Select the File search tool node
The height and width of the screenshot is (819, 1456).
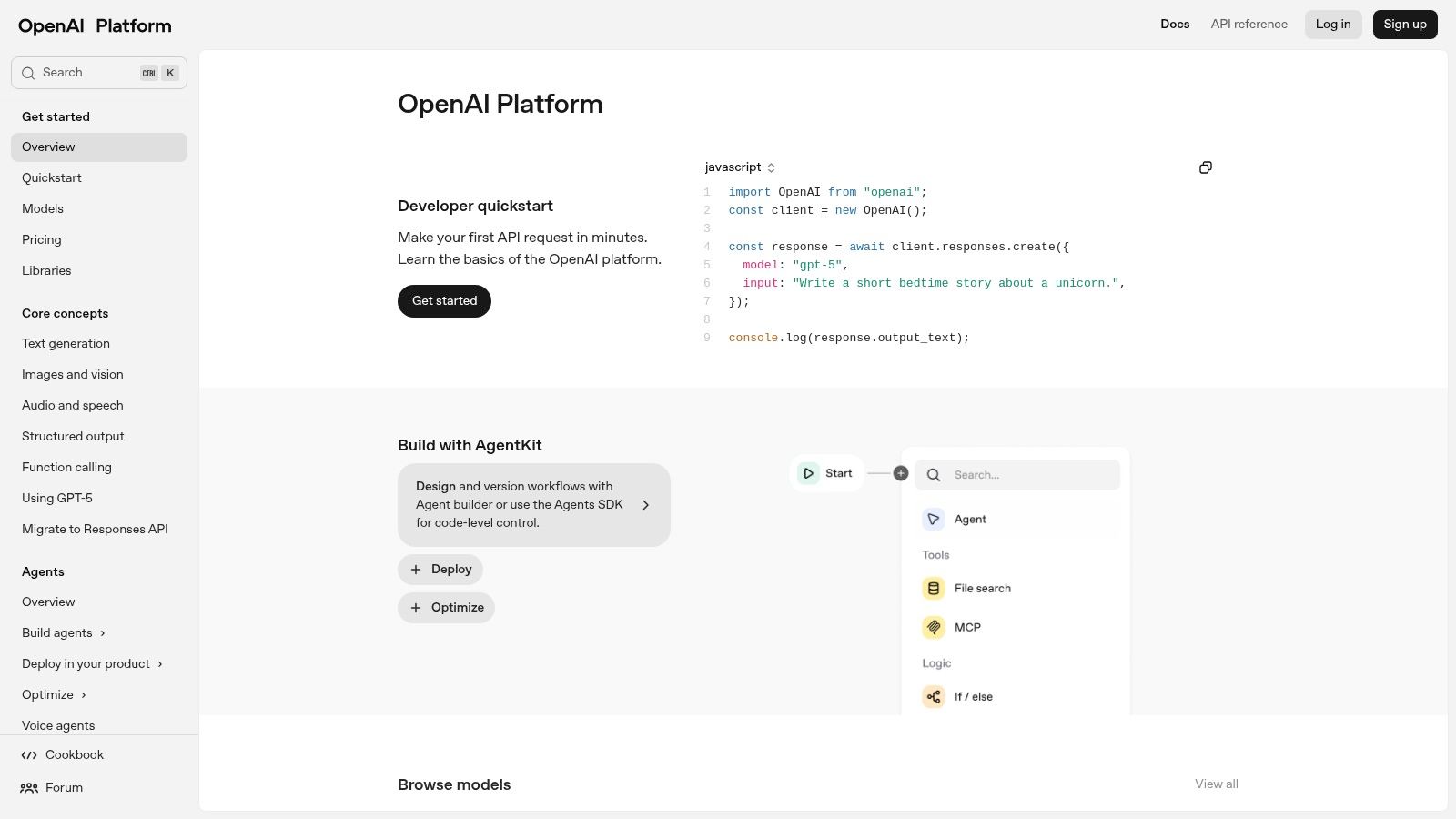click(982, 588)
